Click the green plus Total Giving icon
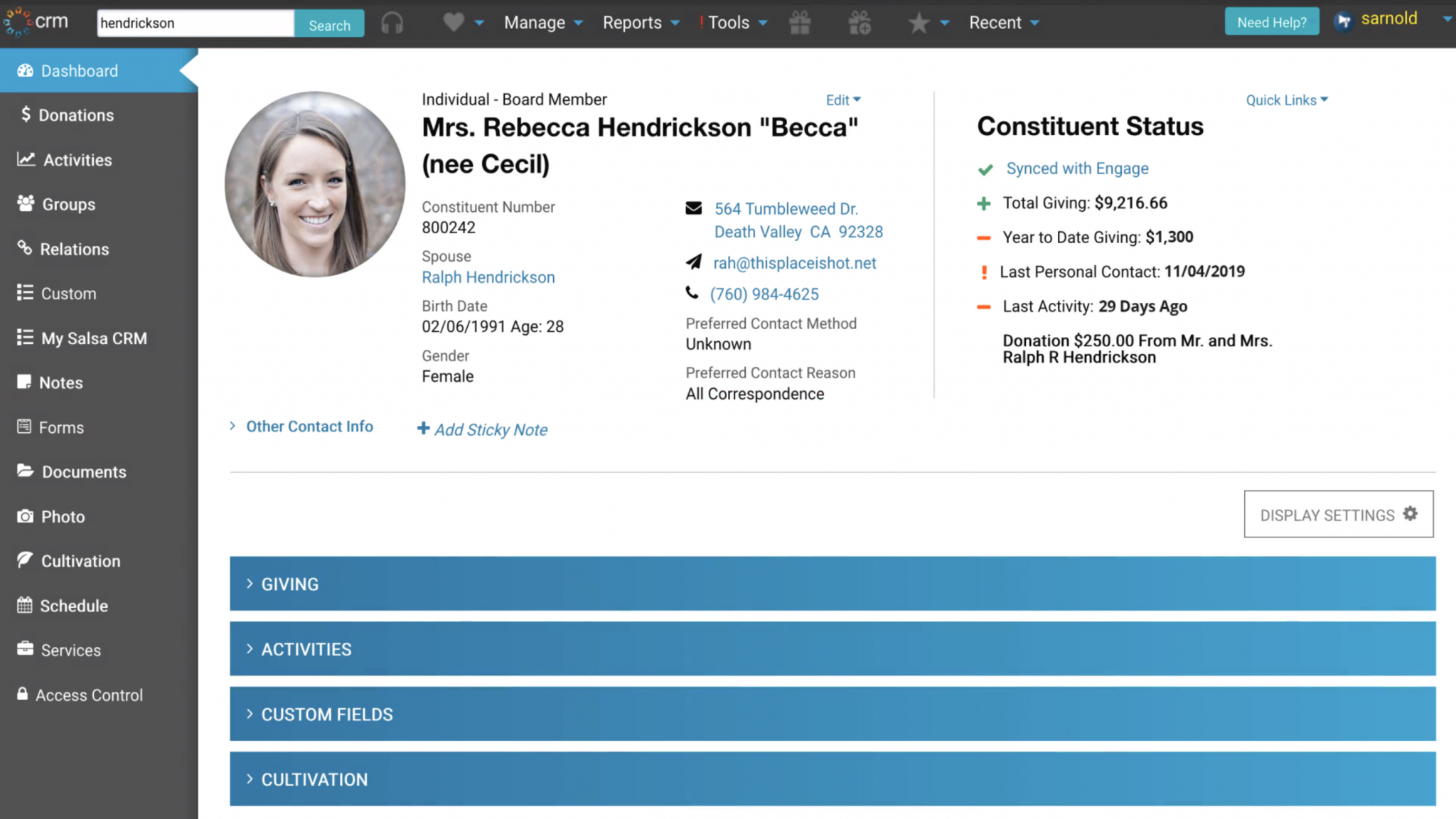The image size is (1456, 819). pos(984,204)
